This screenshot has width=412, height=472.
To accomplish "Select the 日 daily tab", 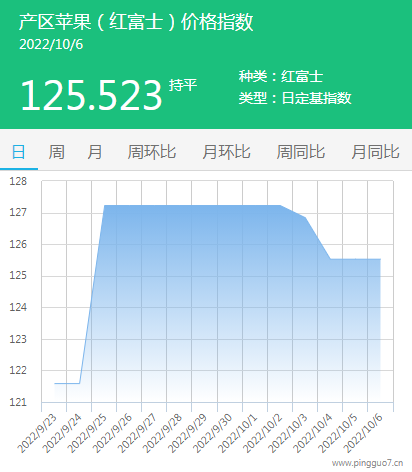I will click(x=19, y=152).
